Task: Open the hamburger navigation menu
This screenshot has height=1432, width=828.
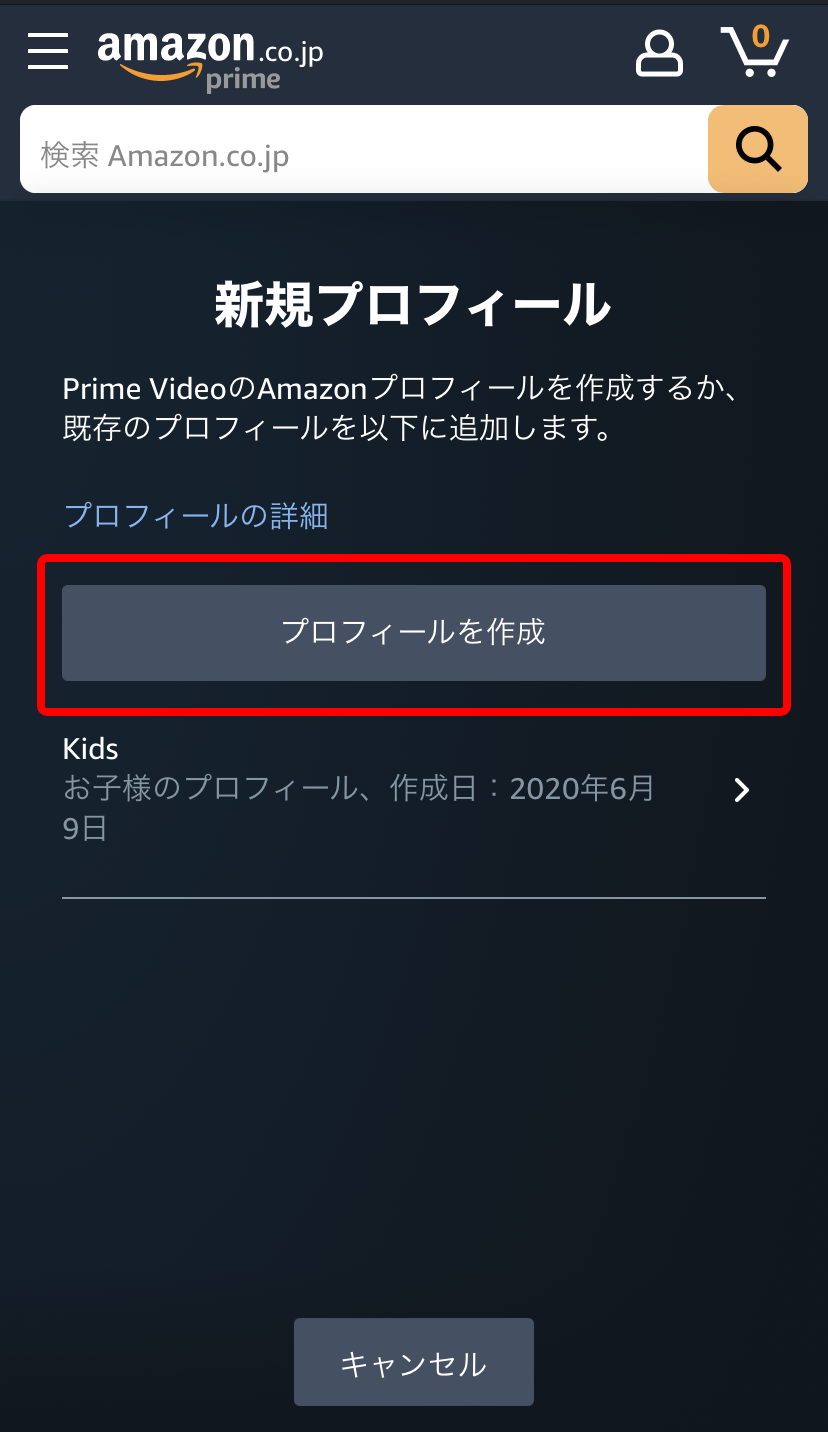Action: pos(48,51)
